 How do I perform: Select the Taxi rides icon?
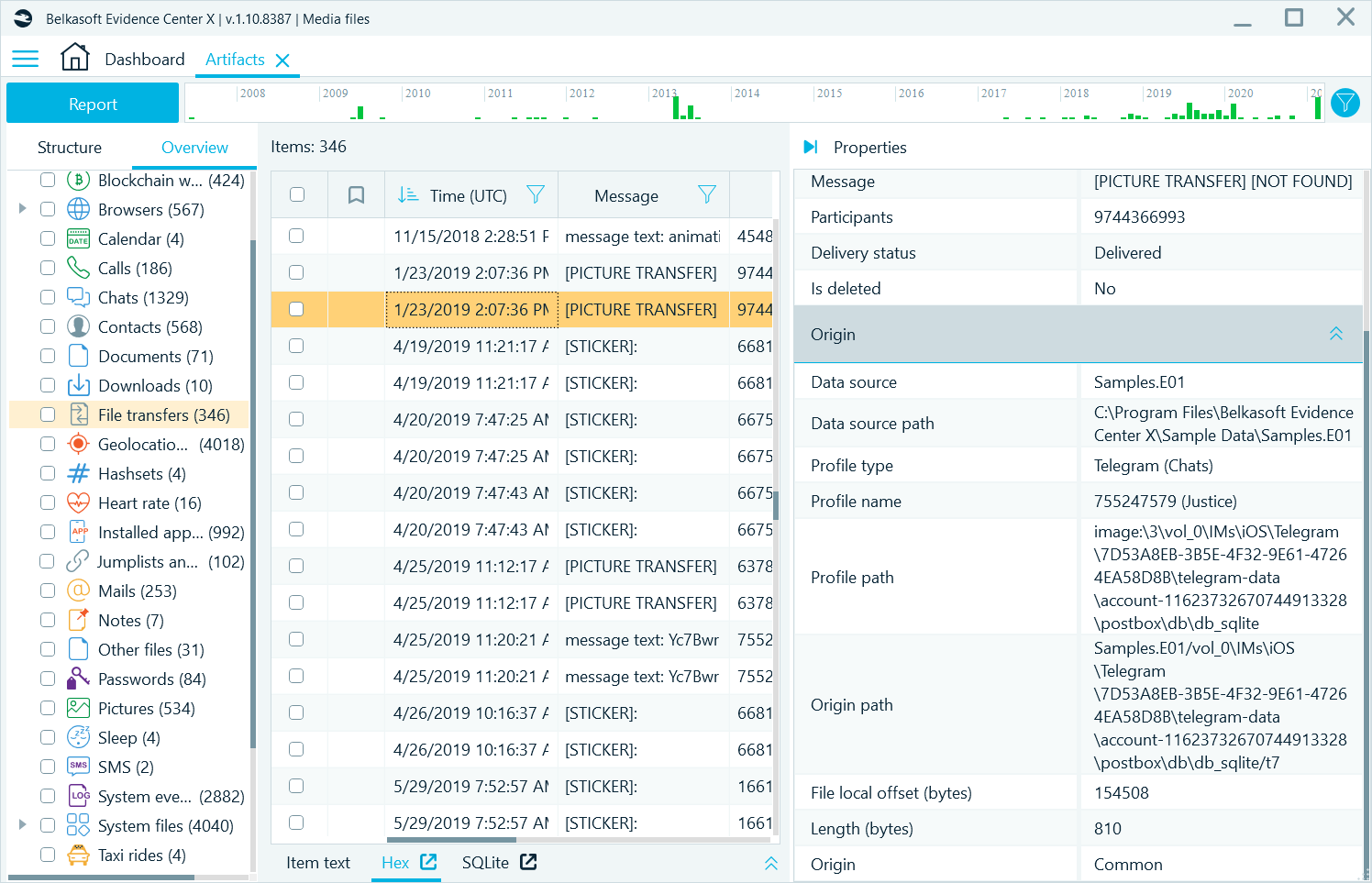(79, 855)
